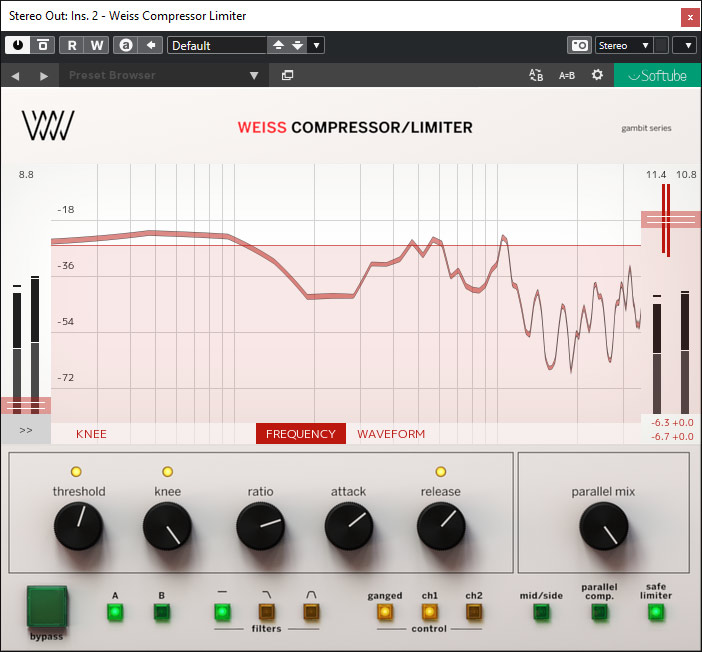Open Softube settings gear
Image resolution: width=702 pixels, height=652 pixels.
coord(597,75)
